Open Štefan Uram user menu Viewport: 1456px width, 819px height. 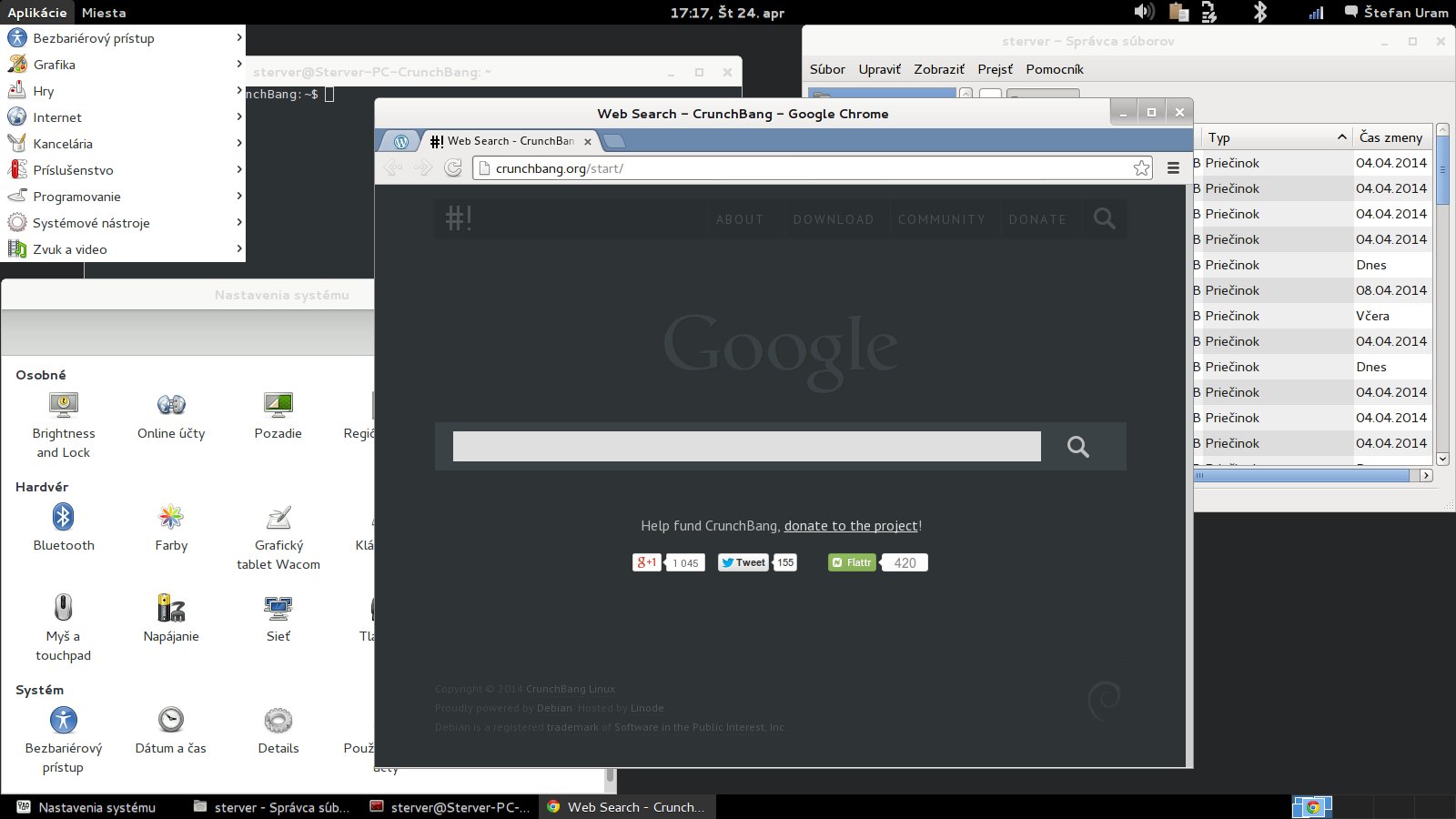[x=1397, y=13]
